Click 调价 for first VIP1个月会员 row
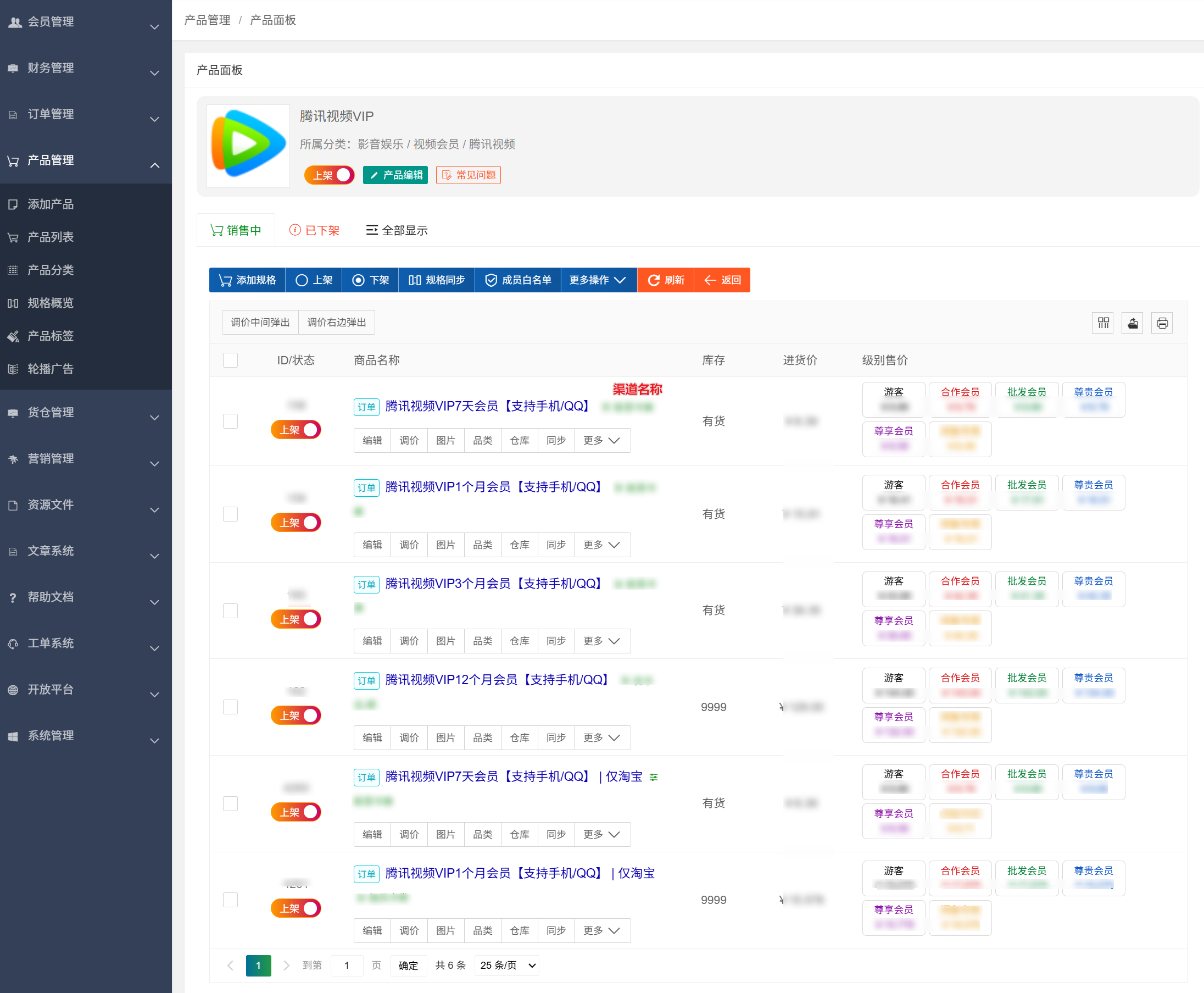The image size is (1204, 993). point(409,545)
